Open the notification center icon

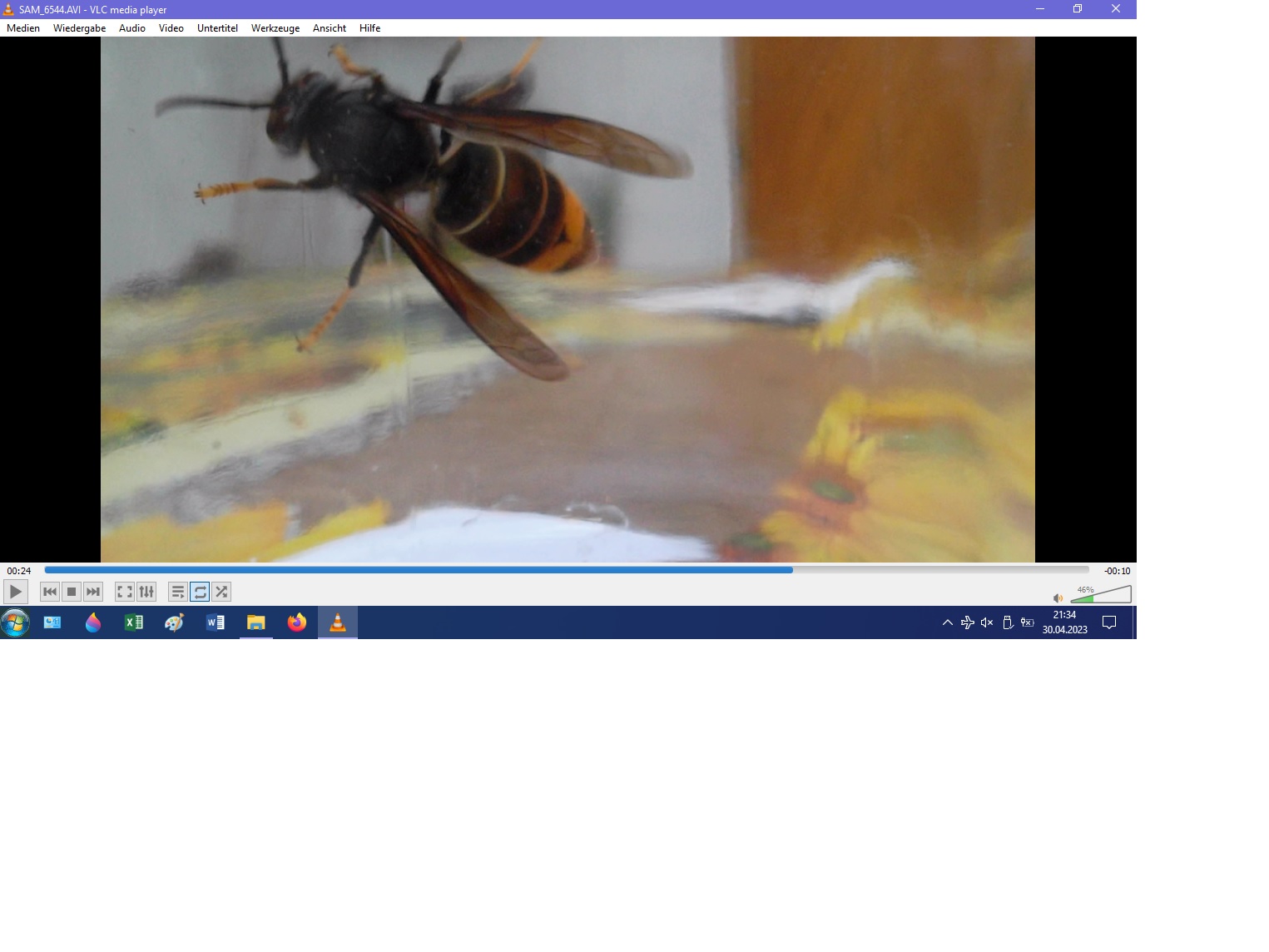coord(1109,622)
